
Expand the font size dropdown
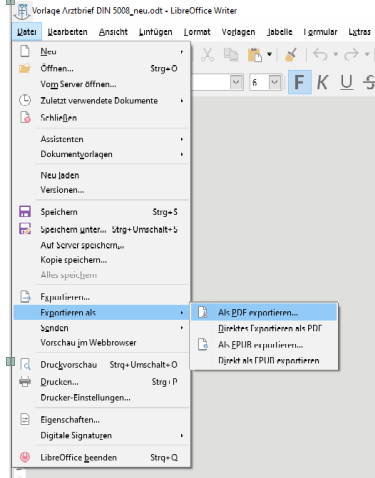(275, 82)
